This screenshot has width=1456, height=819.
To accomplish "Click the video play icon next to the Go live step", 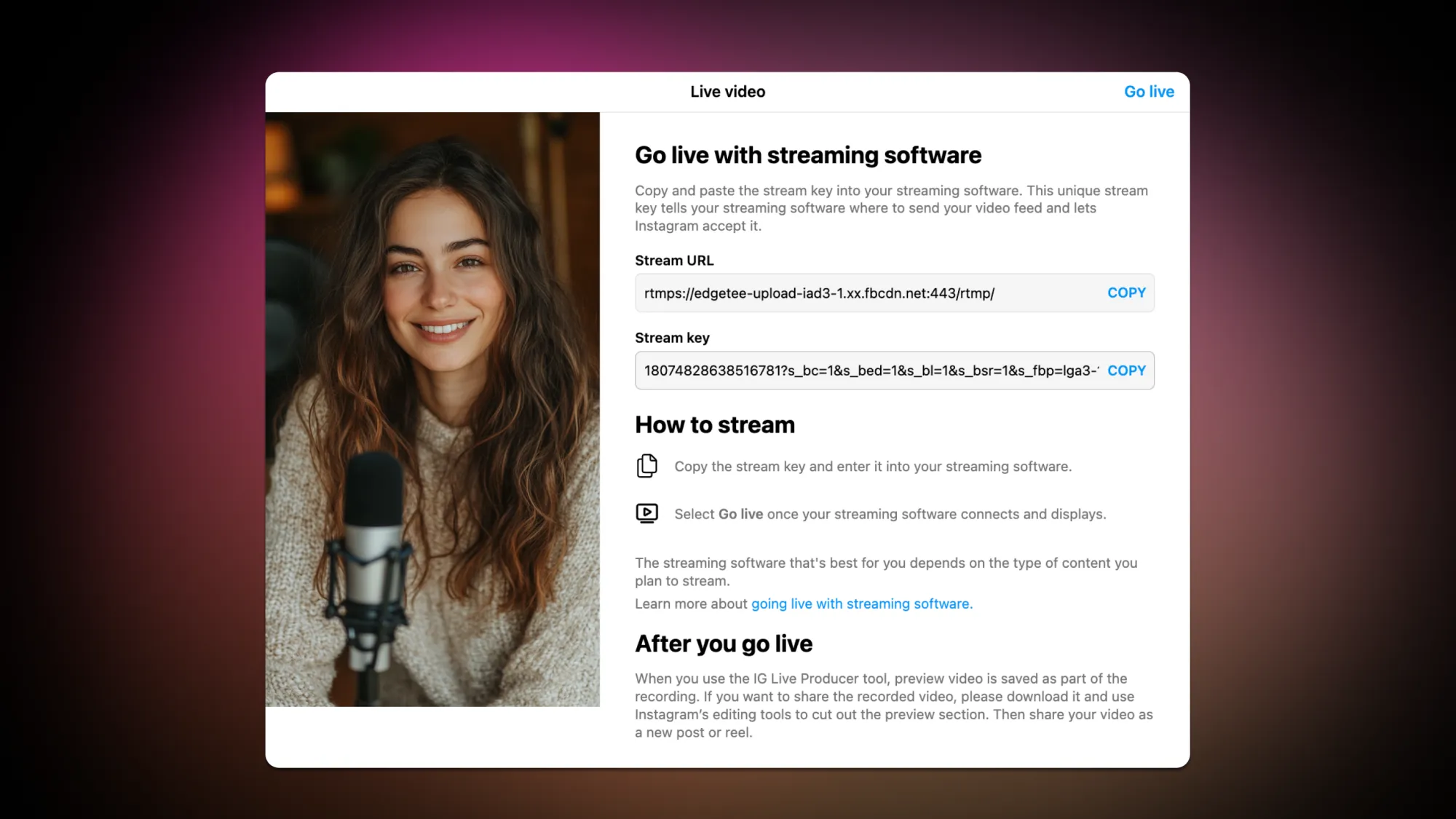I will point(647,513).
